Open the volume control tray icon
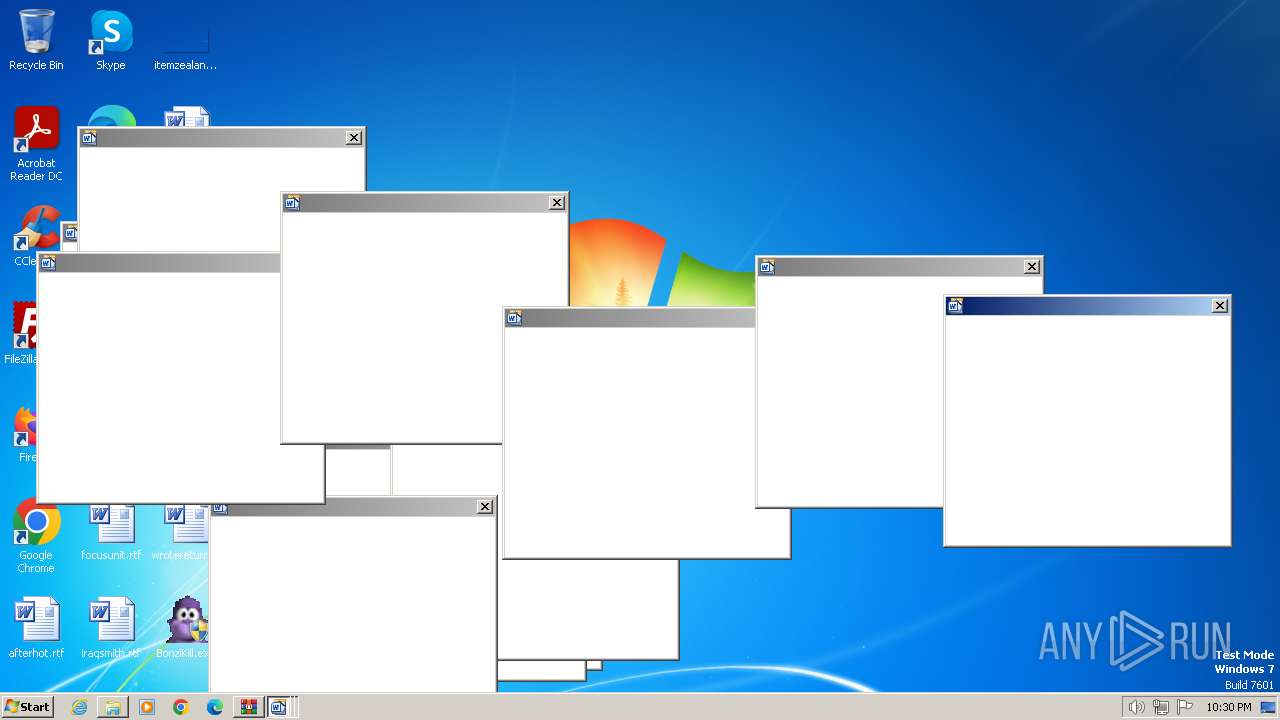 pos(1136,707)
